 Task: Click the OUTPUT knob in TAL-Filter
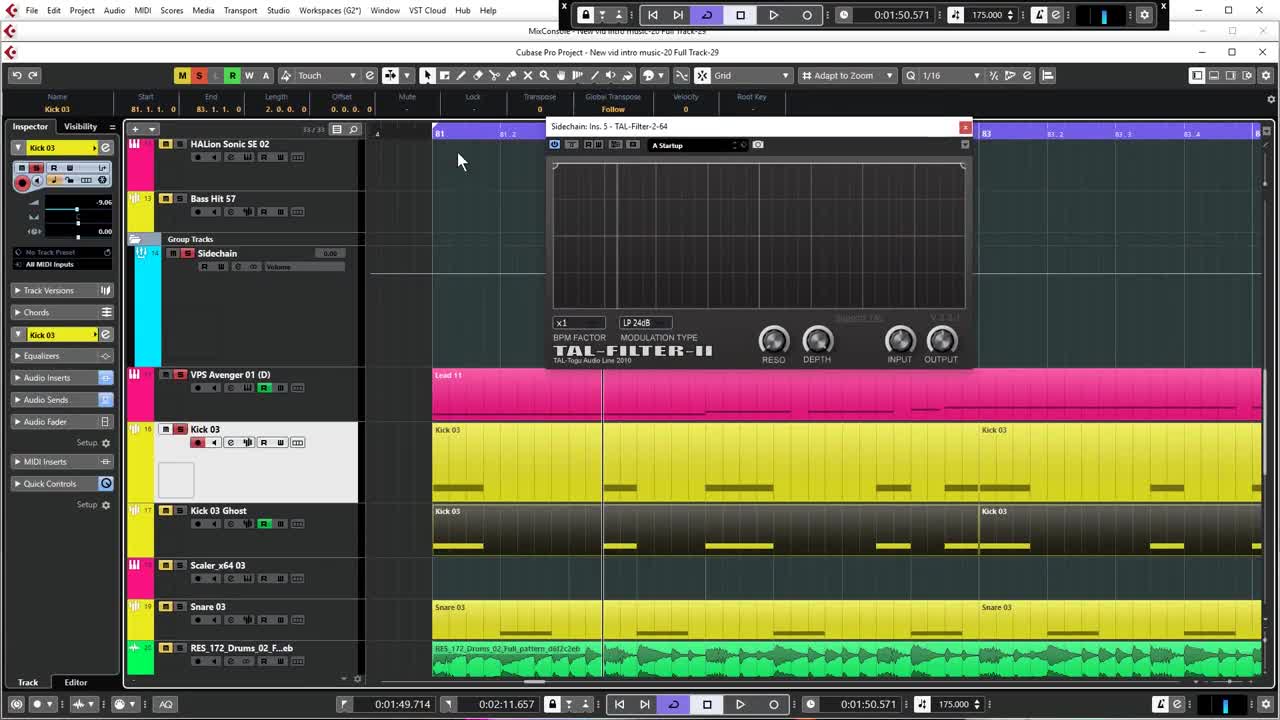[941, 340]
